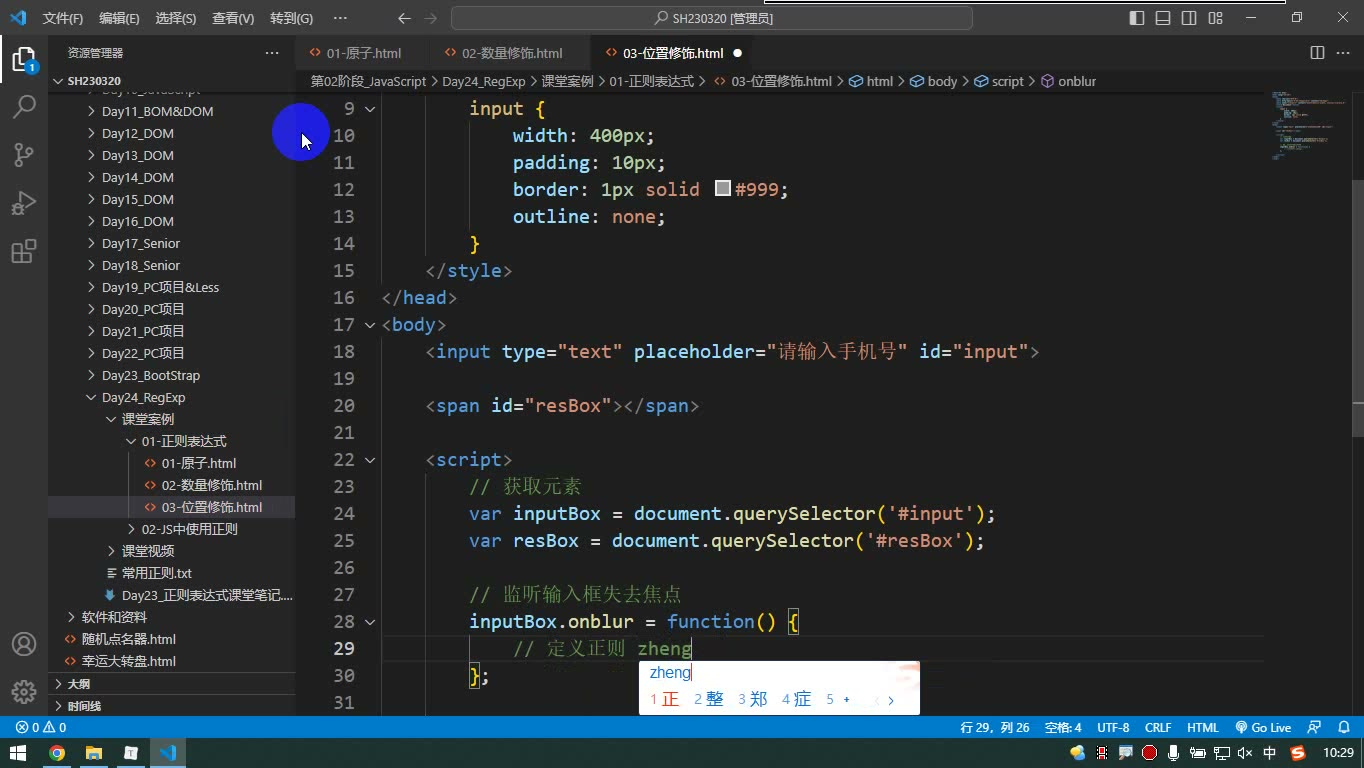
Task: Open the Search view in activity bar
Action: (23, 106)
